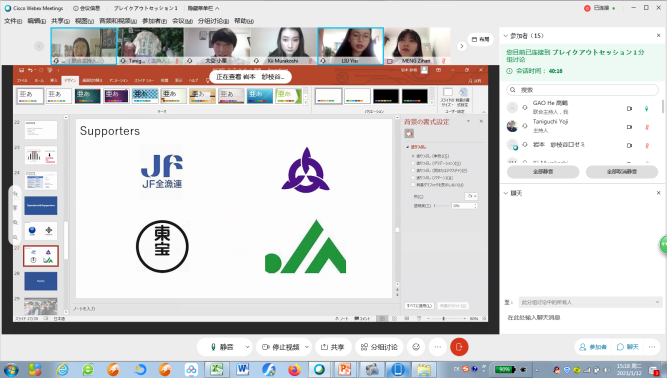Open the emoji reactions button

tap(416, 347)
